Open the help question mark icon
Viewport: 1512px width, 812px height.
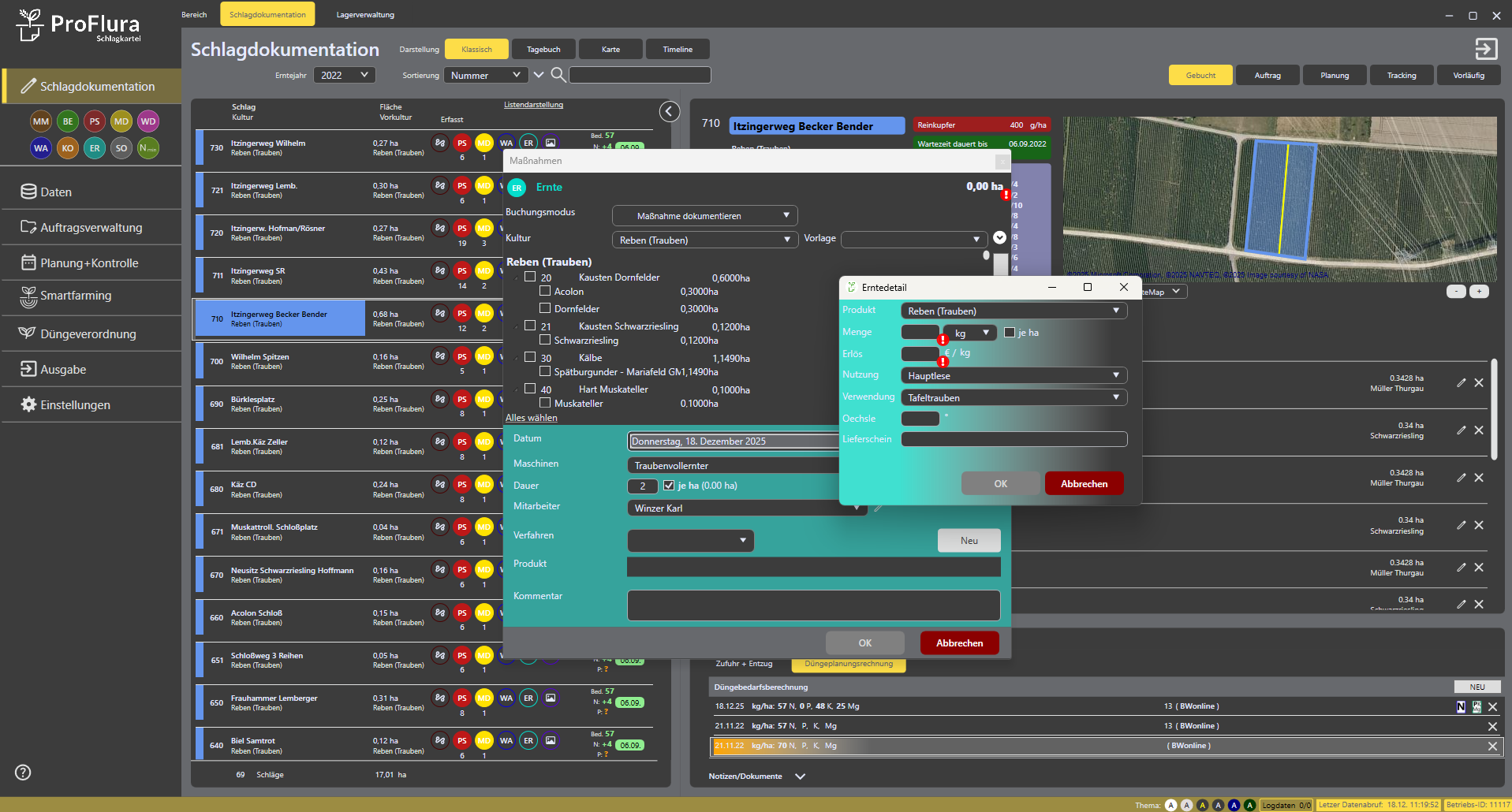point(24,773)
